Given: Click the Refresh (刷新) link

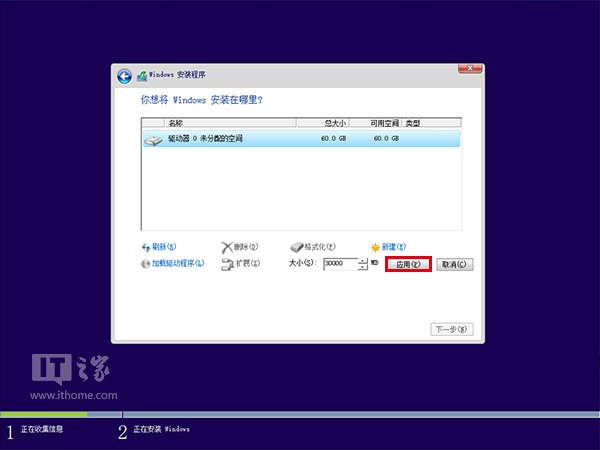Looking at the screenshot, I should [164, 247].
